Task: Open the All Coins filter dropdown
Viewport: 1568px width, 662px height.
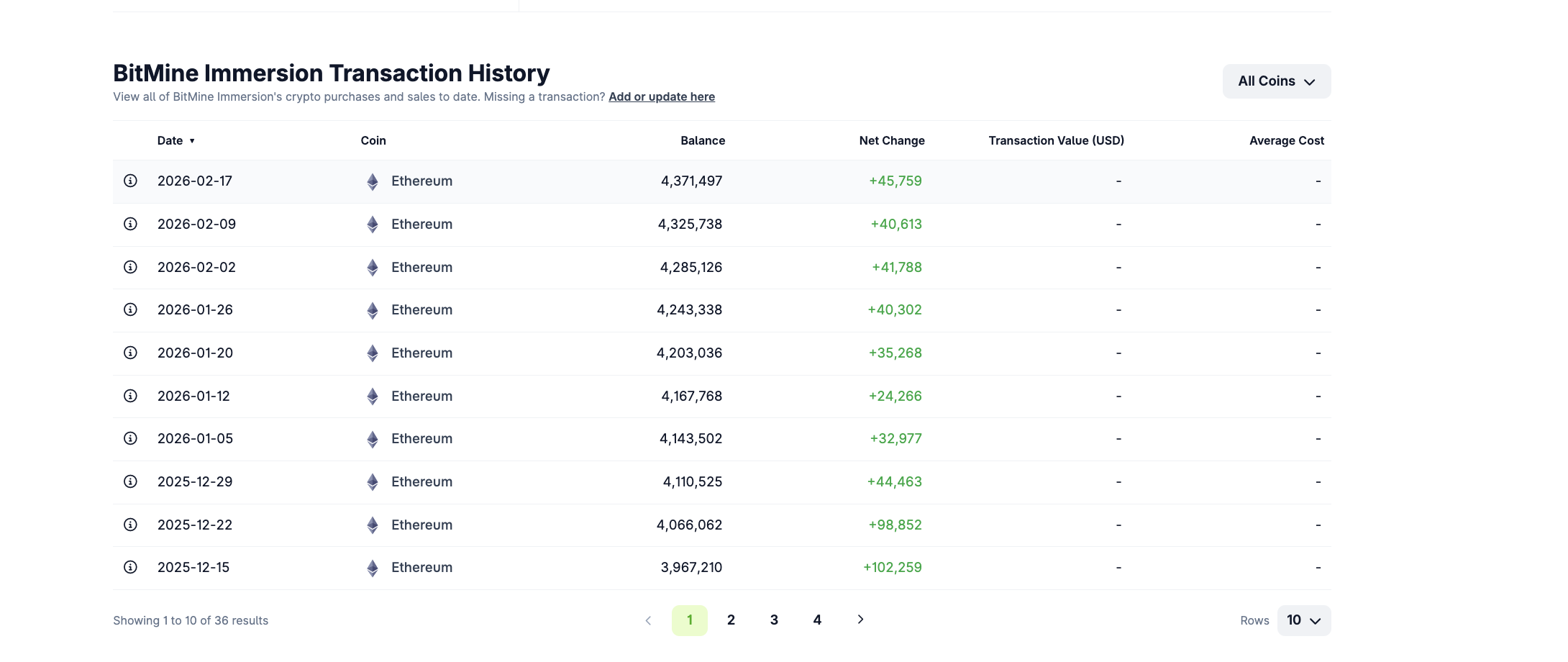Action: (x=1276, y=81)
